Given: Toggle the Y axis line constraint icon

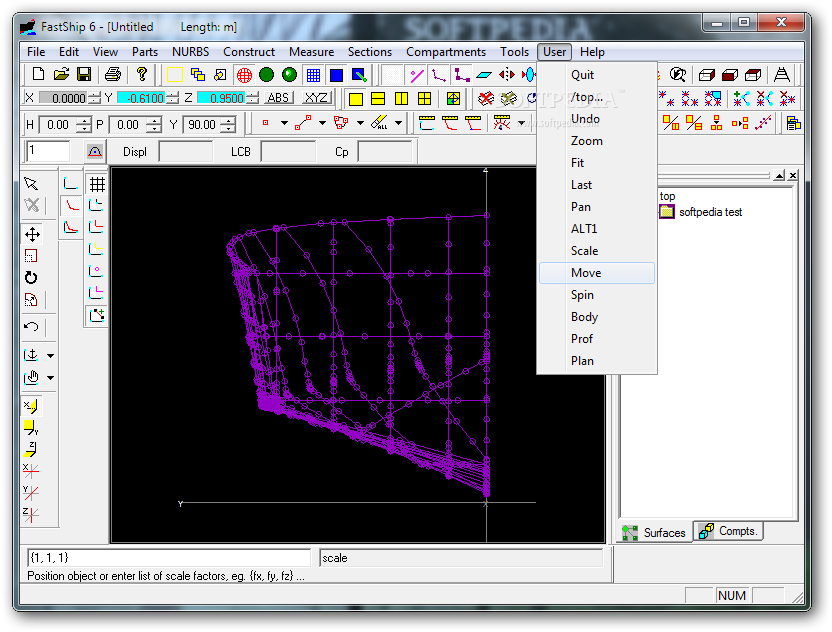Looking at the screenshot, I should (x=31, y=492).
